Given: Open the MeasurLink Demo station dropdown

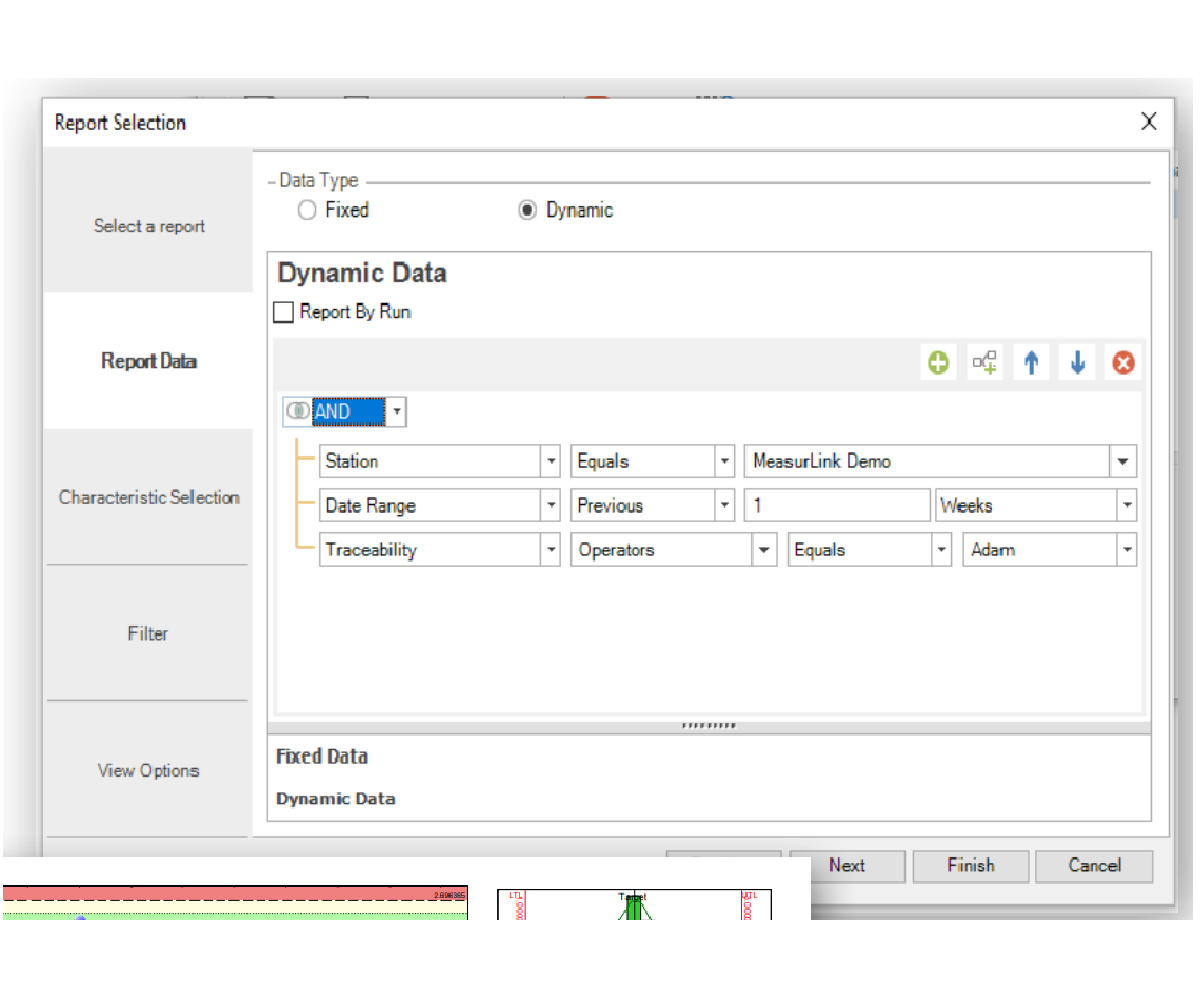Looking at the screenshot, I should 1123,462.
